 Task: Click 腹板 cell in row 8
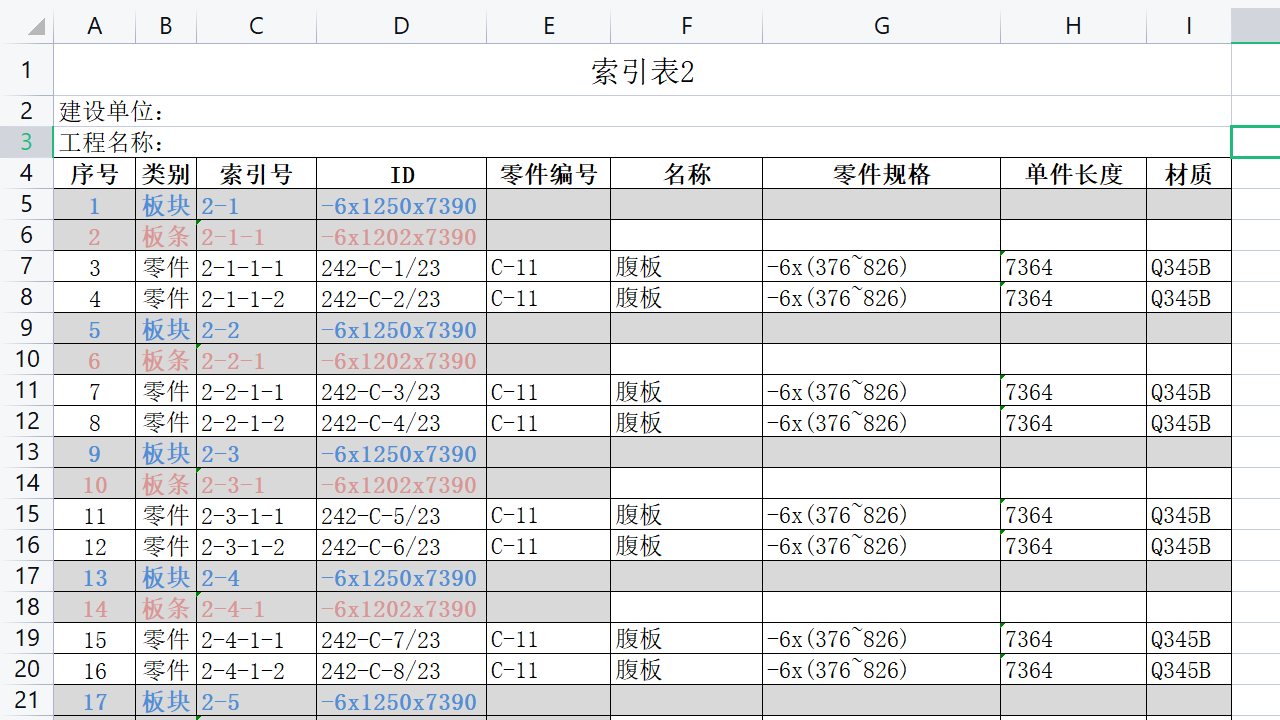point(687,298)
